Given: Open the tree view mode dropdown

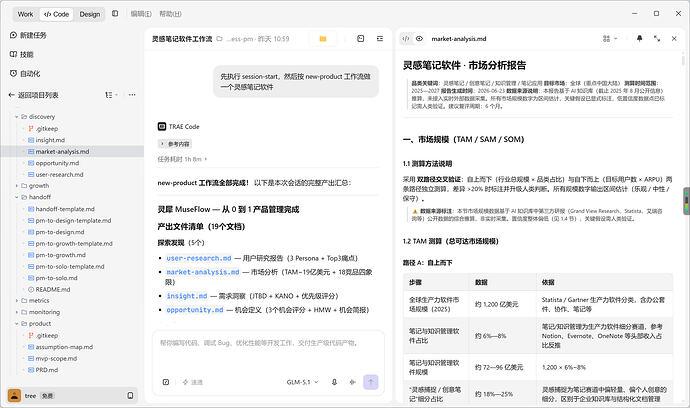Looking at the screenshot, I should point(111,95).
